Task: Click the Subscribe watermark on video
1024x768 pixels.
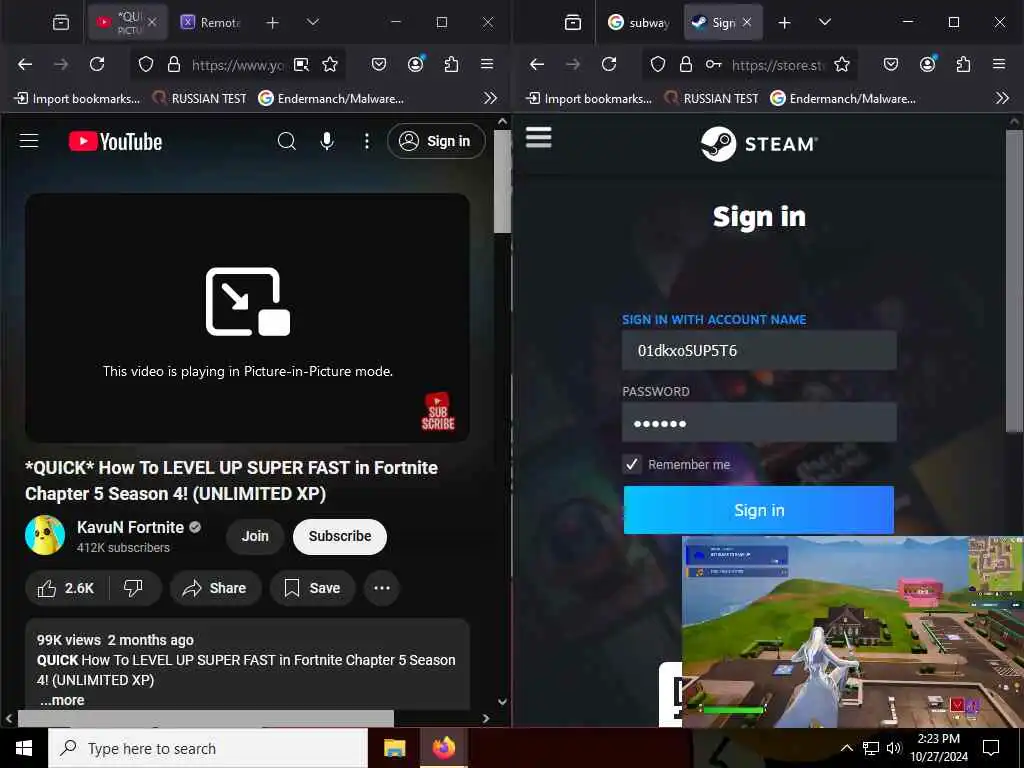Action: tap(438, 411)
